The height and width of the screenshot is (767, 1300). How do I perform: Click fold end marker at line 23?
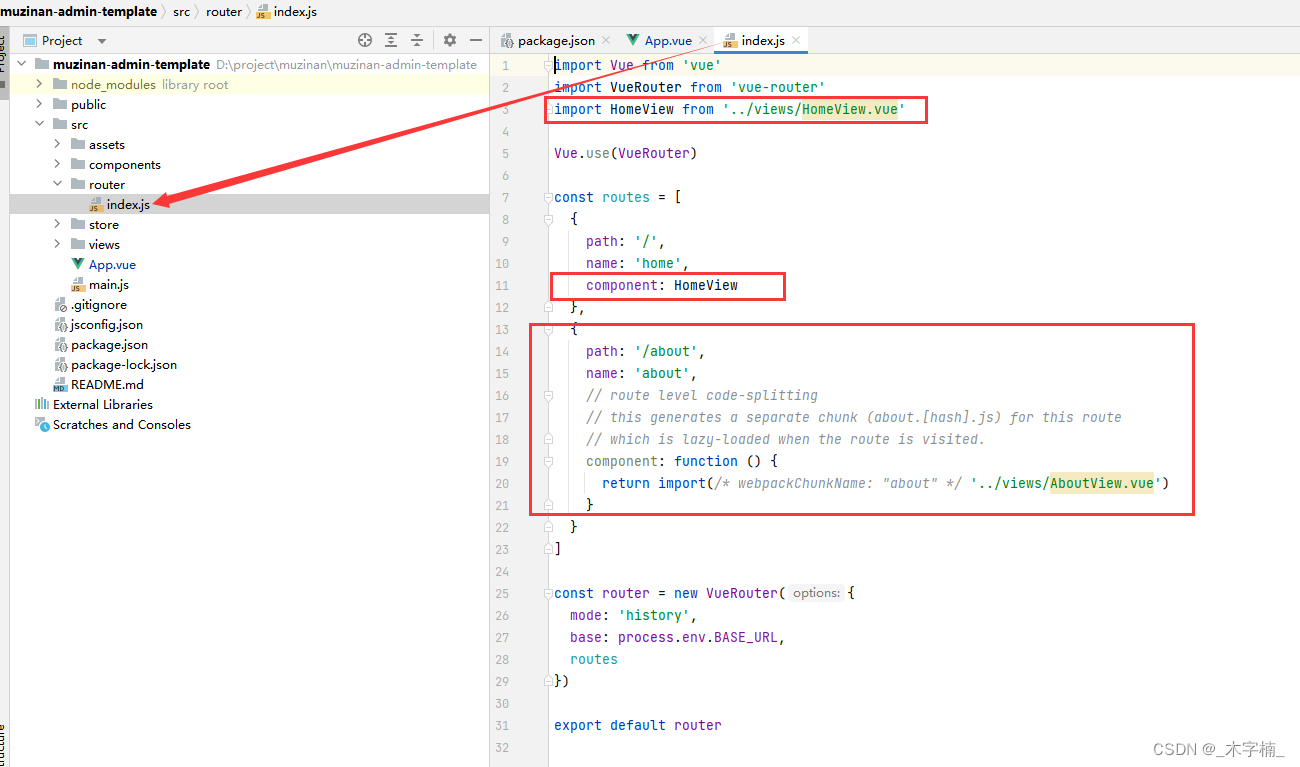548,549
